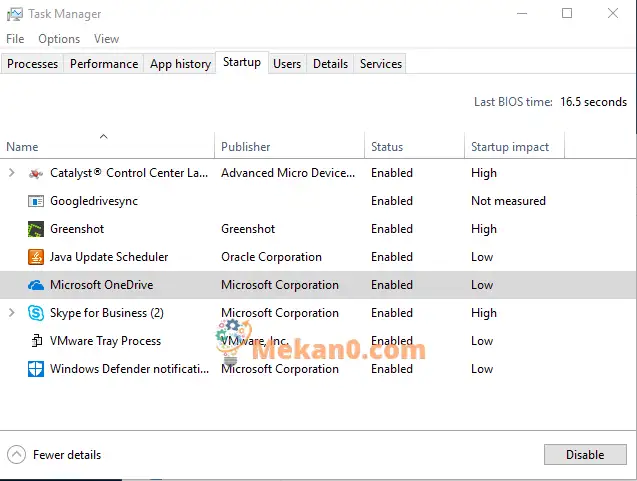Select the Googledrivesync entry name
Image resolution: width=637 pixels, height=481 pixels.
[x=94, y=201]
